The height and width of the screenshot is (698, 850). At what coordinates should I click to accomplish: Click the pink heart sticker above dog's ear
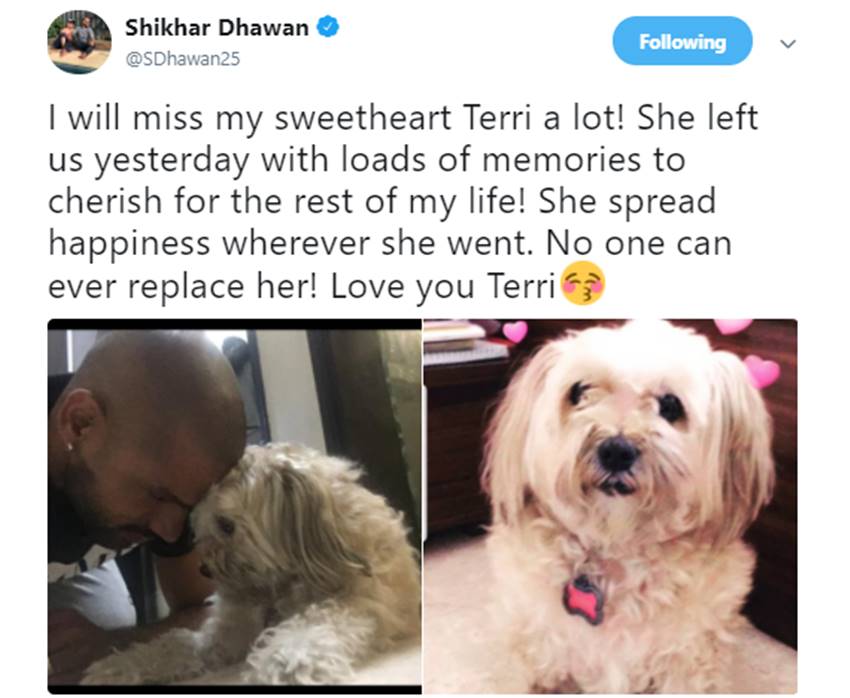click(x=514, y=331)
